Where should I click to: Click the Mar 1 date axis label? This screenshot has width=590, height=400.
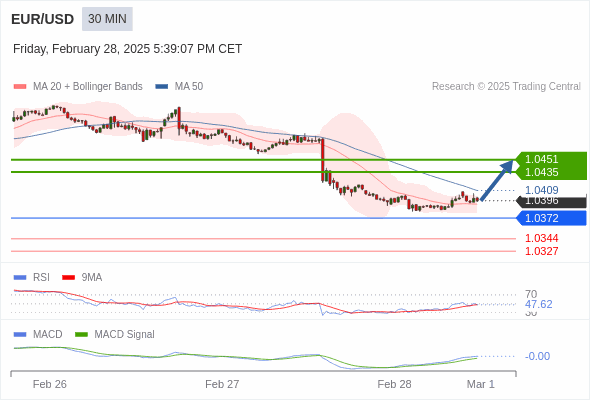pos(481,384)
